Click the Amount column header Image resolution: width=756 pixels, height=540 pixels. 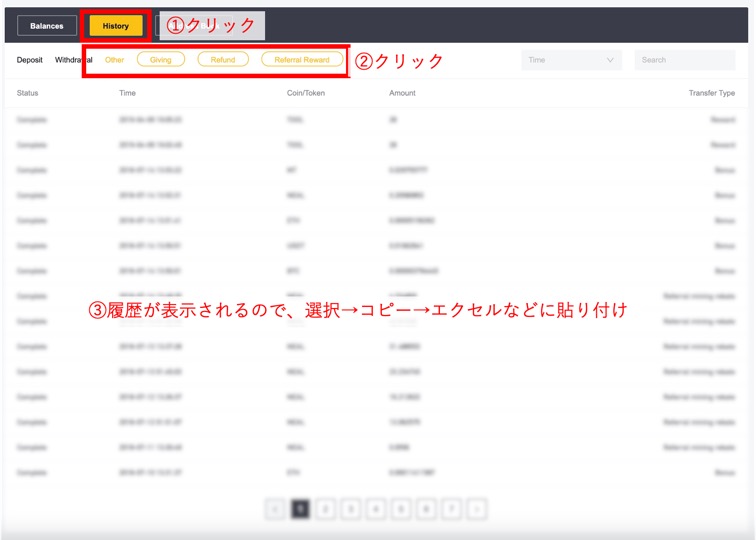click(x=402, y=93)
